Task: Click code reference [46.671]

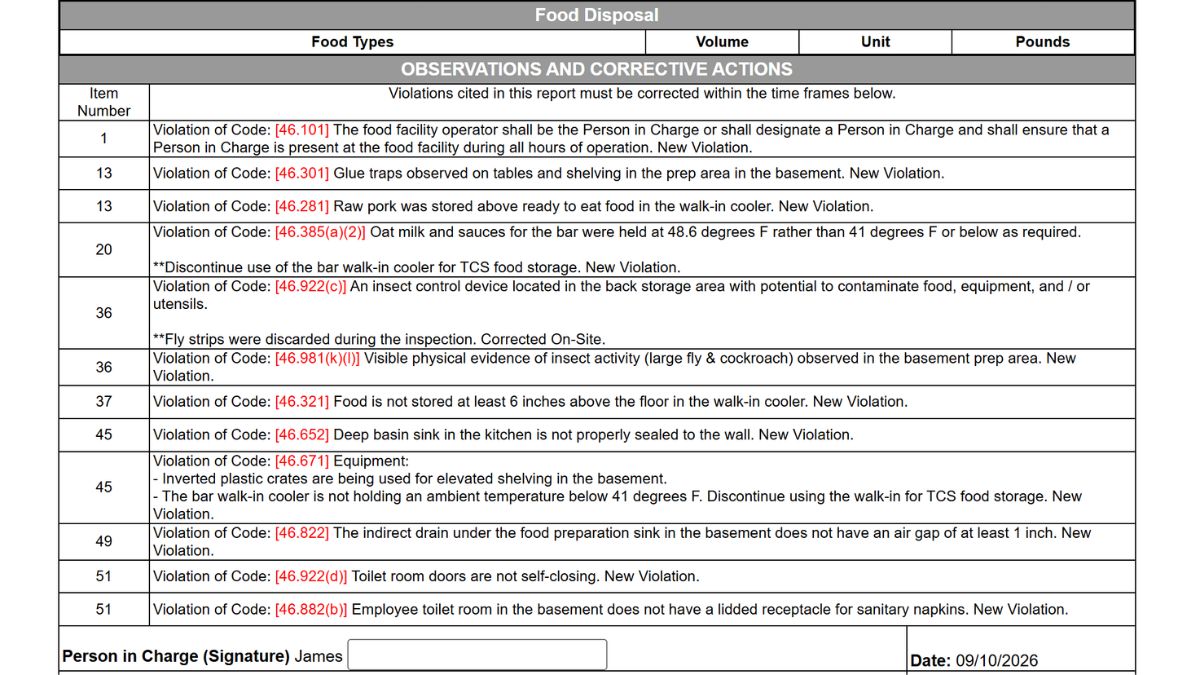Action: tap(302, 461)
